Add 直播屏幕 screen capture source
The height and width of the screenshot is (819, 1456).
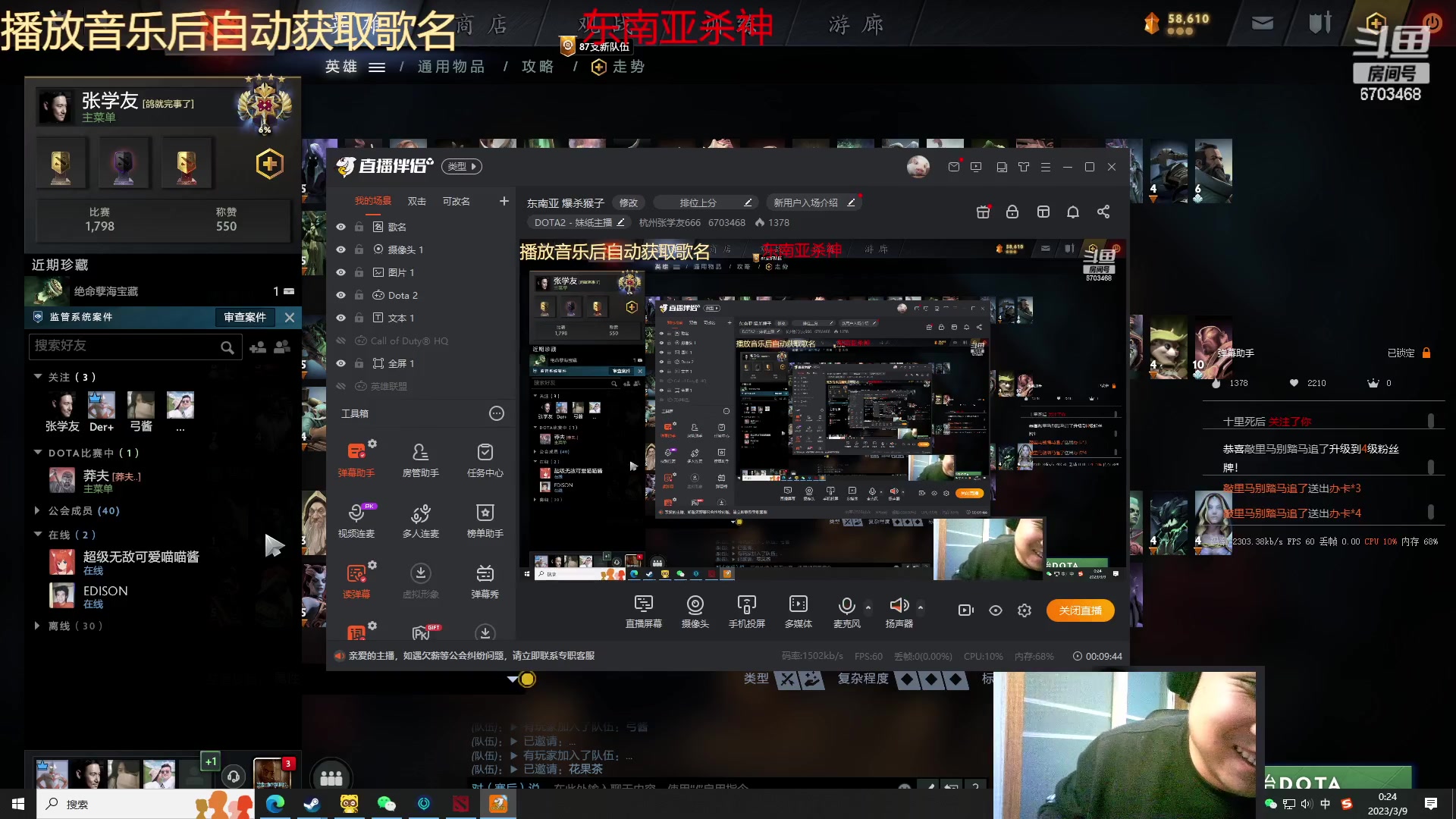click(x=643, y=611)
